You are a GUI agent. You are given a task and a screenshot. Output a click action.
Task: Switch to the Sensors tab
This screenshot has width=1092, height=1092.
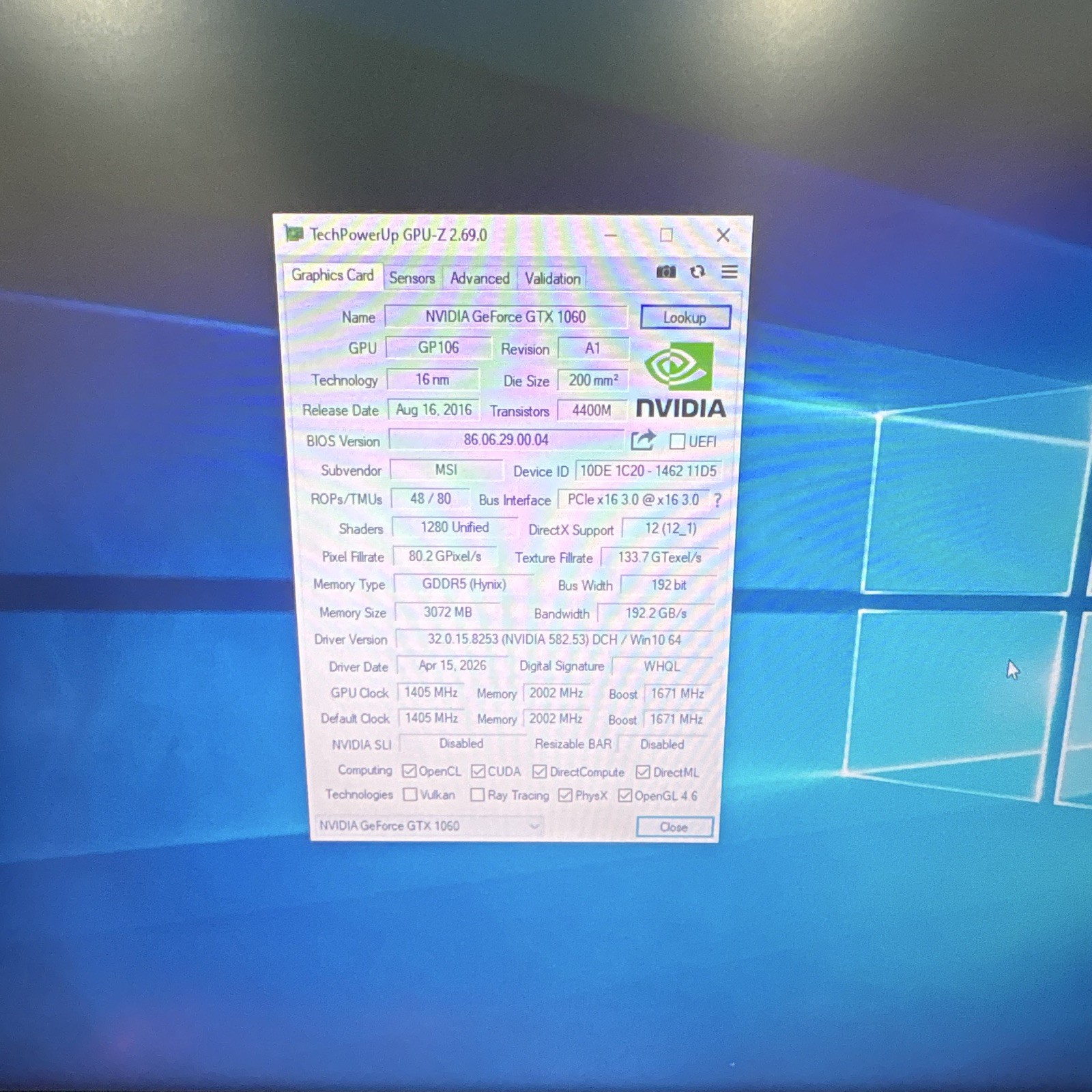pyautogui.click(x=412, y=278)
